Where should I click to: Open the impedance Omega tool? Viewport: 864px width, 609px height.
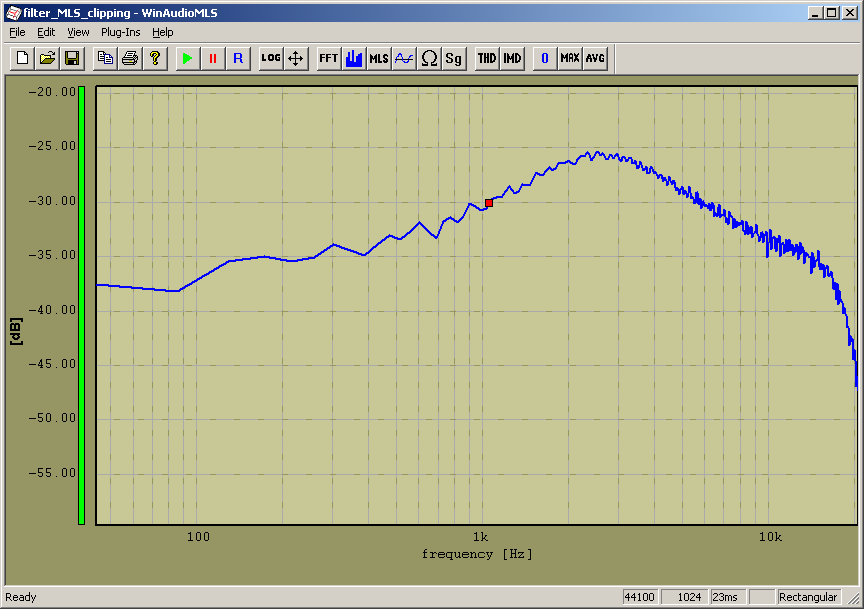429,58
